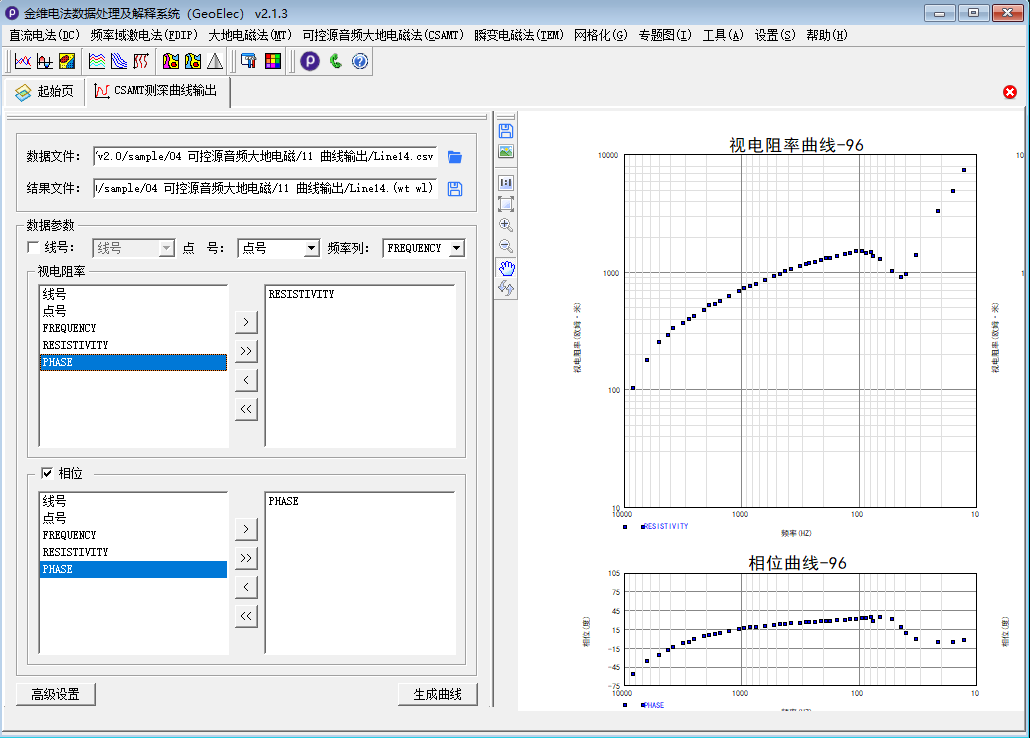1030x738 pixels.
Task: Click the zoom in magnifier icon
Action: coord(506,225)
